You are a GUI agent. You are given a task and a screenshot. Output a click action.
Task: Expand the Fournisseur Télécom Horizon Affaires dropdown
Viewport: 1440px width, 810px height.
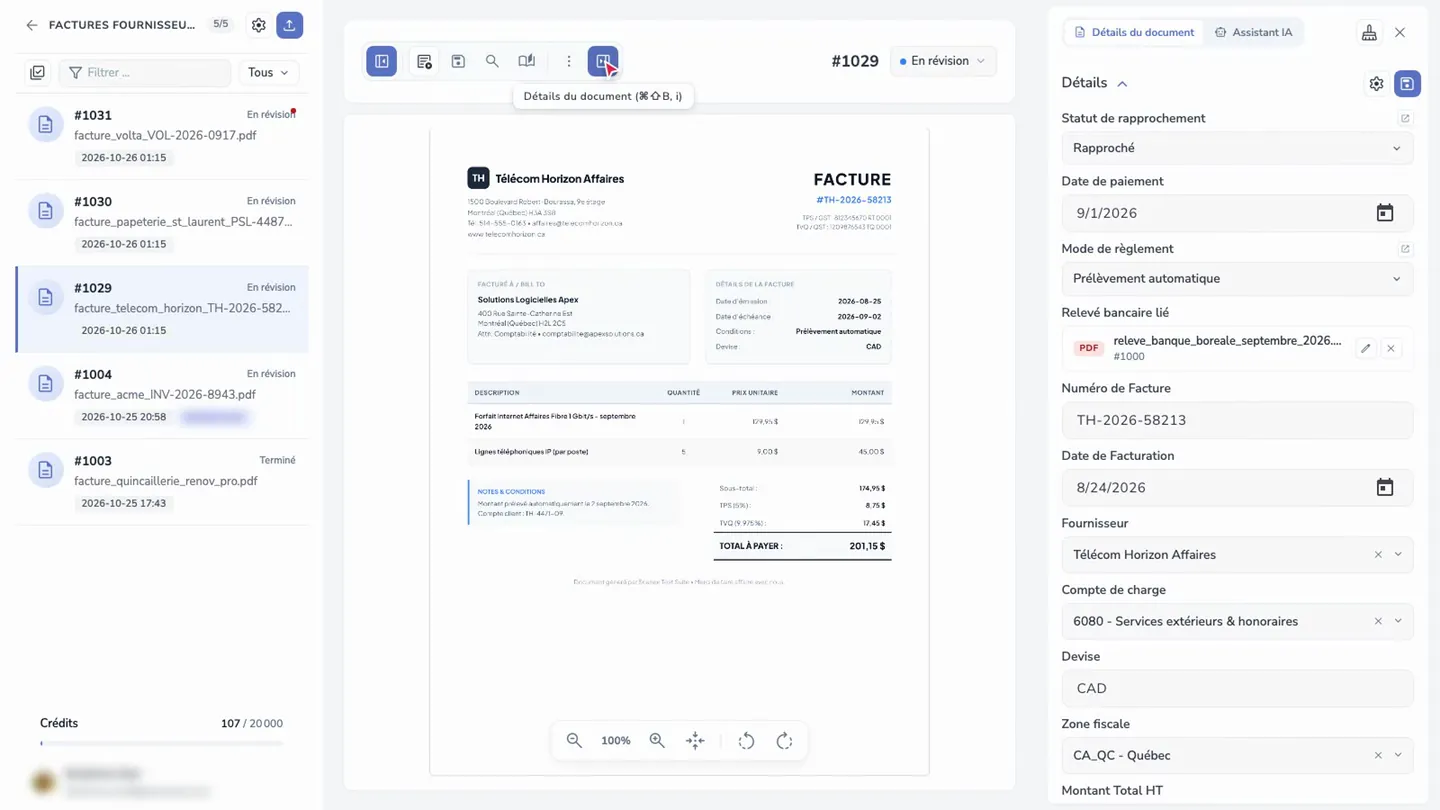click(1398, 555)
